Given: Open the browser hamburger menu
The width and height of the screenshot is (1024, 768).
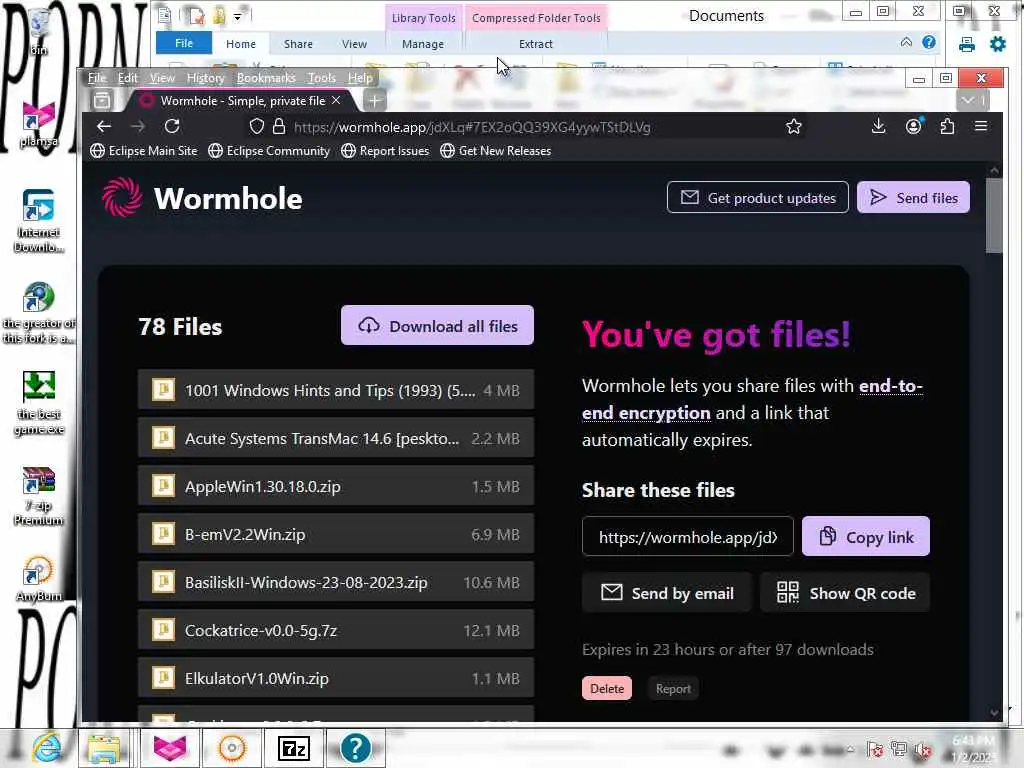Looking at the screenshot, I should 981,127.
